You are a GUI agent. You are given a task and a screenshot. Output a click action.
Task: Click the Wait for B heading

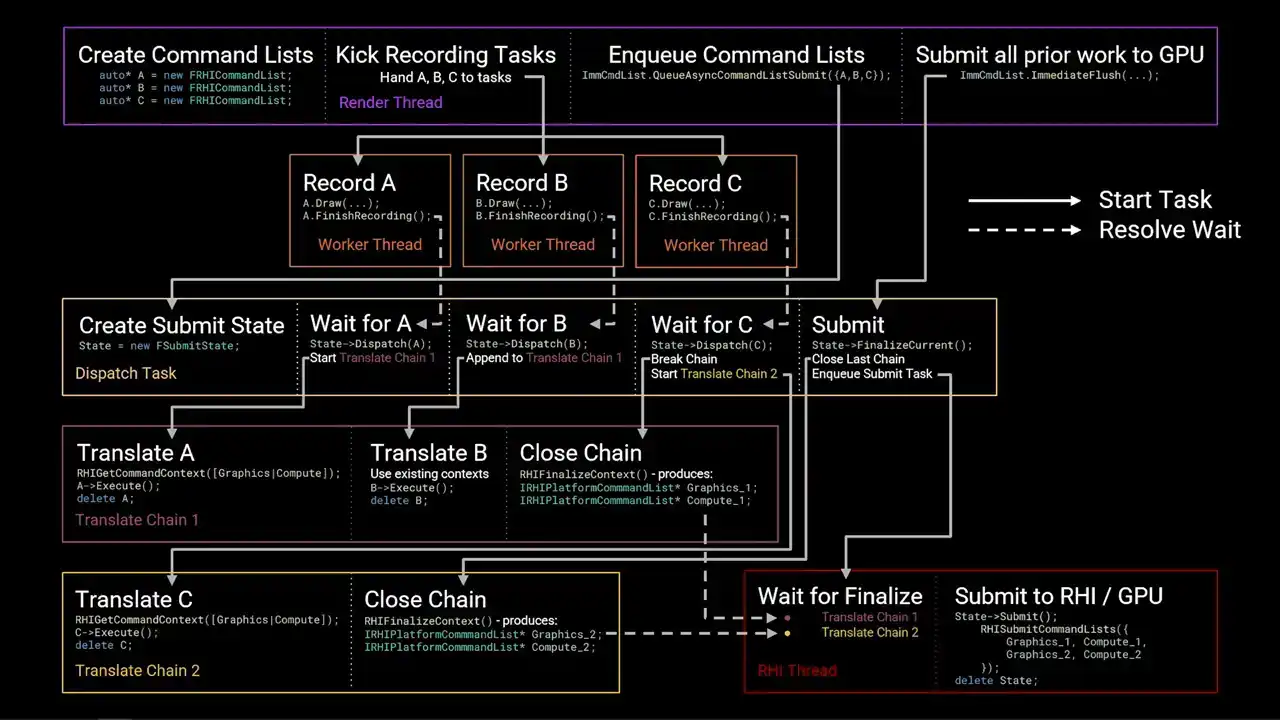point(516,323)
